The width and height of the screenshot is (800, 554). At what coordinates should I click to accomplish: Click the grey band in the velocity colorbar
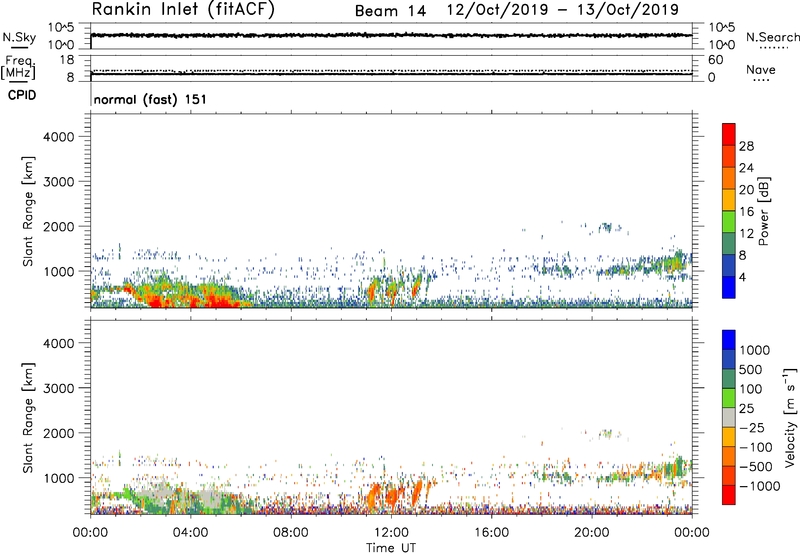(x=729, y=418)
